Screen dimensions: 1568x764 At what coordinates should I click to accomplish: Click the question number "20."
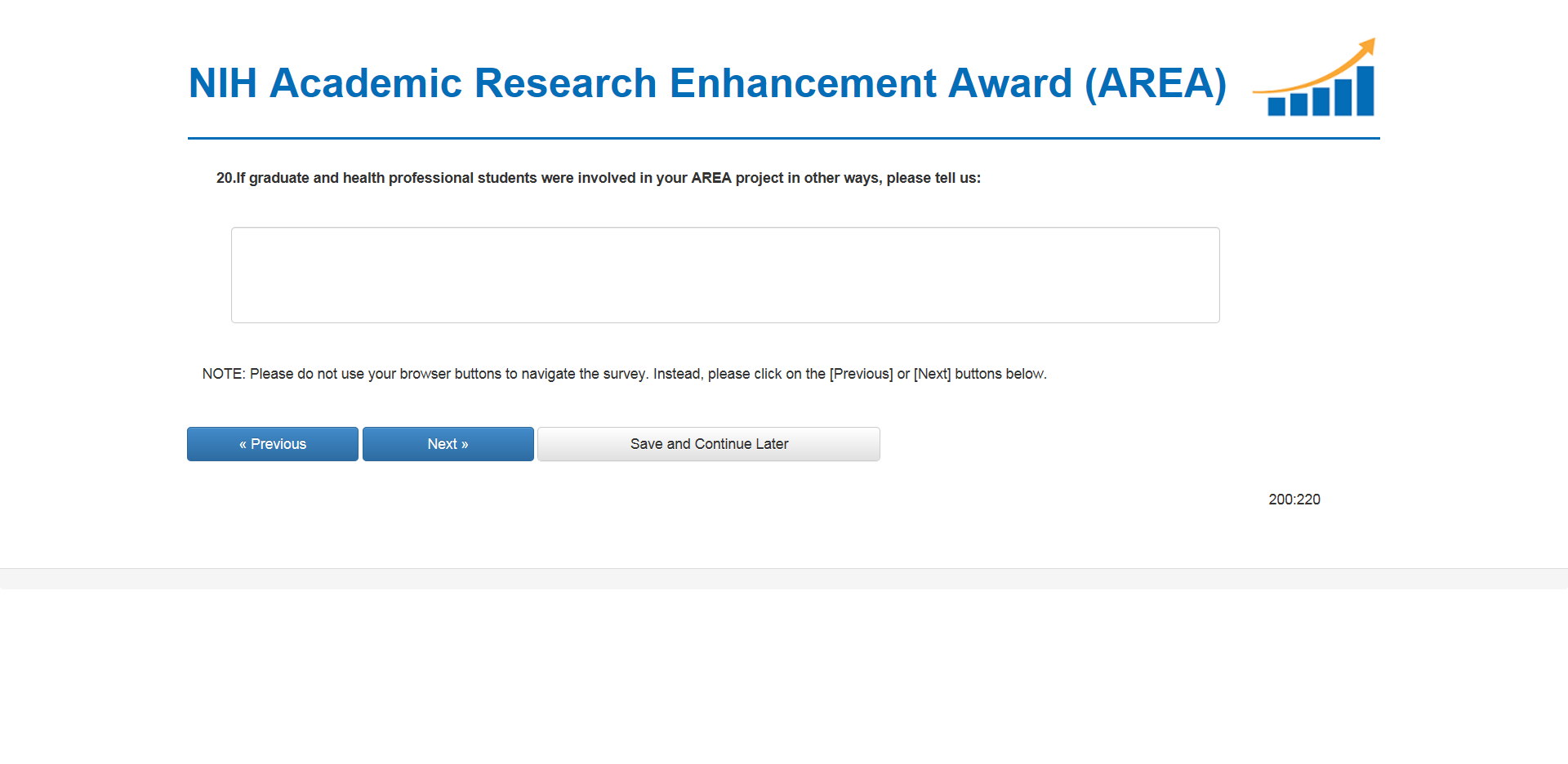(225, 178)
